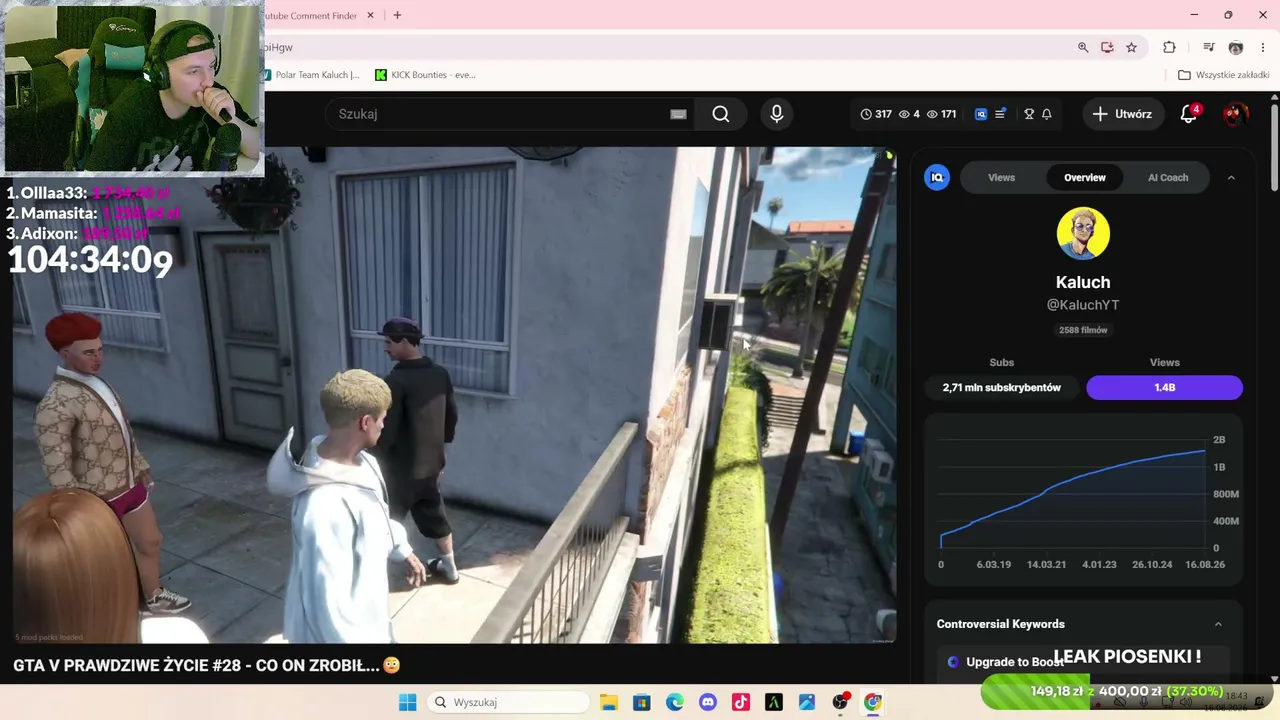This screenshot has width=1280, height=720.
Task: Click the clock stat showing 317
Action: (x=876, y=114)
